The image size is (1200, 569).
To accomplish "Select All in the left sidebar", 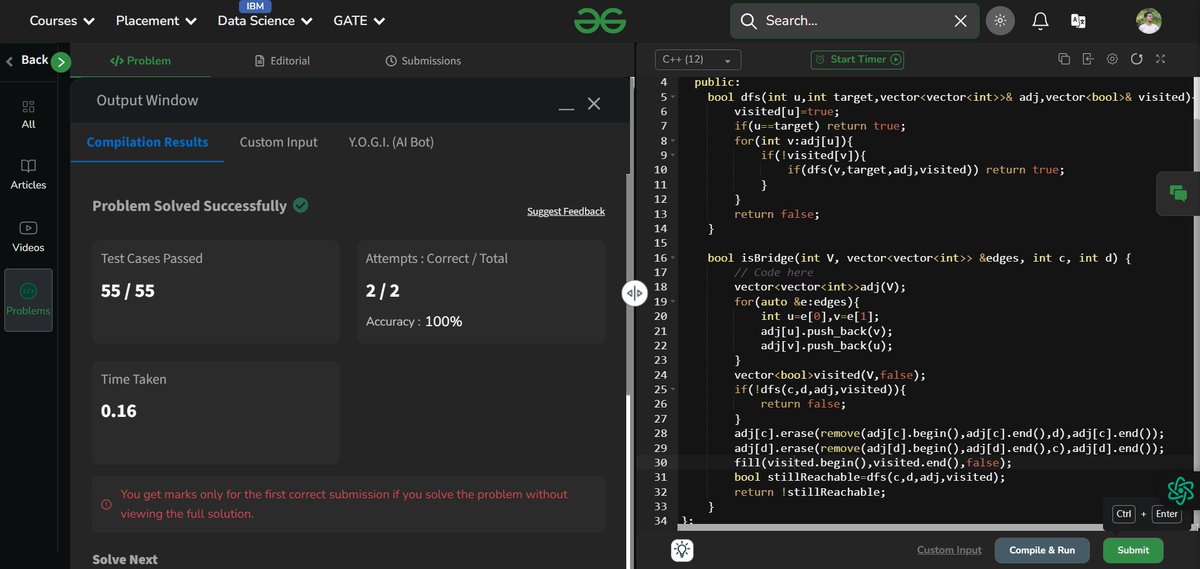I will 28,114.
